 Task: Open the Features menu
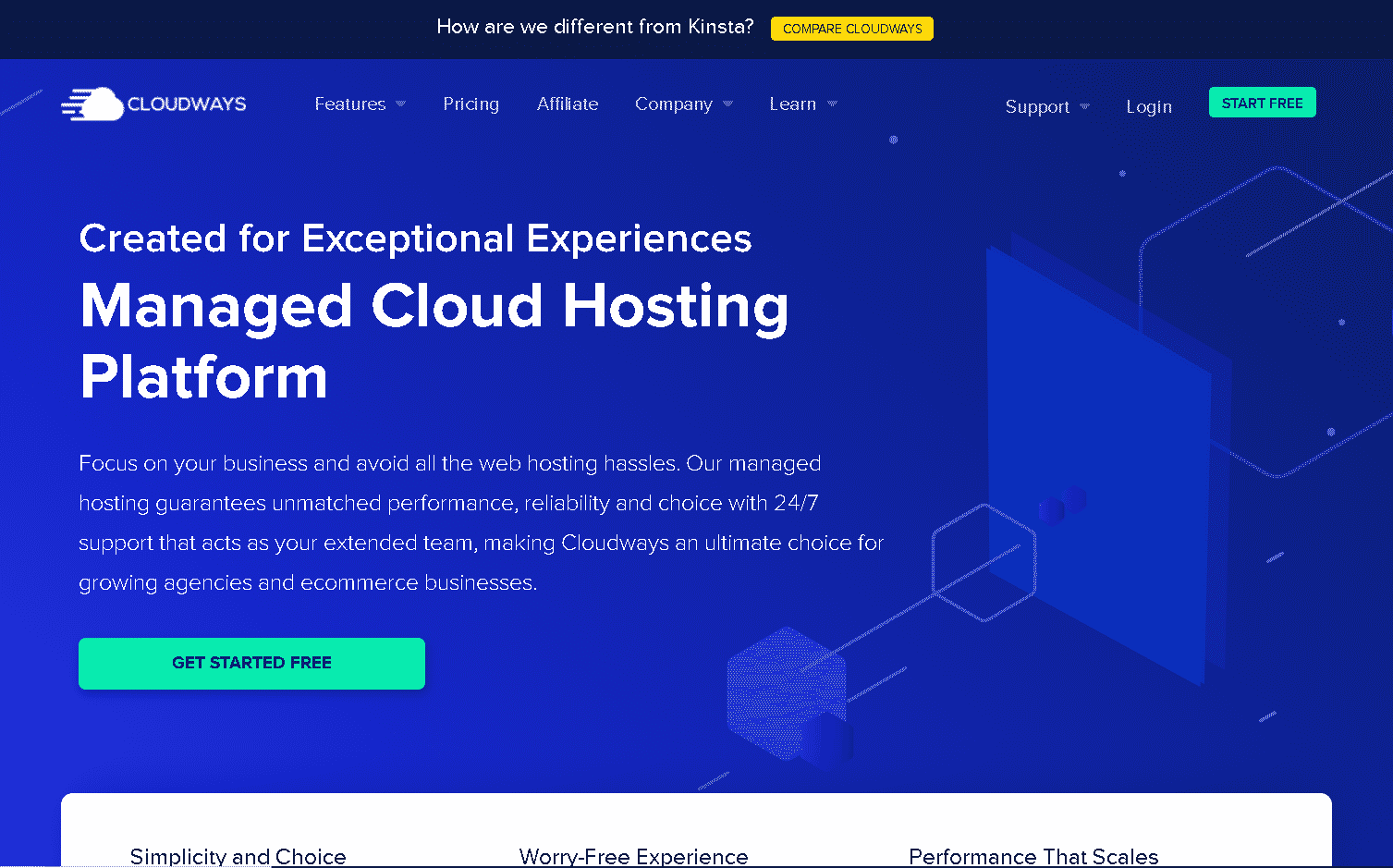[350, 104]
